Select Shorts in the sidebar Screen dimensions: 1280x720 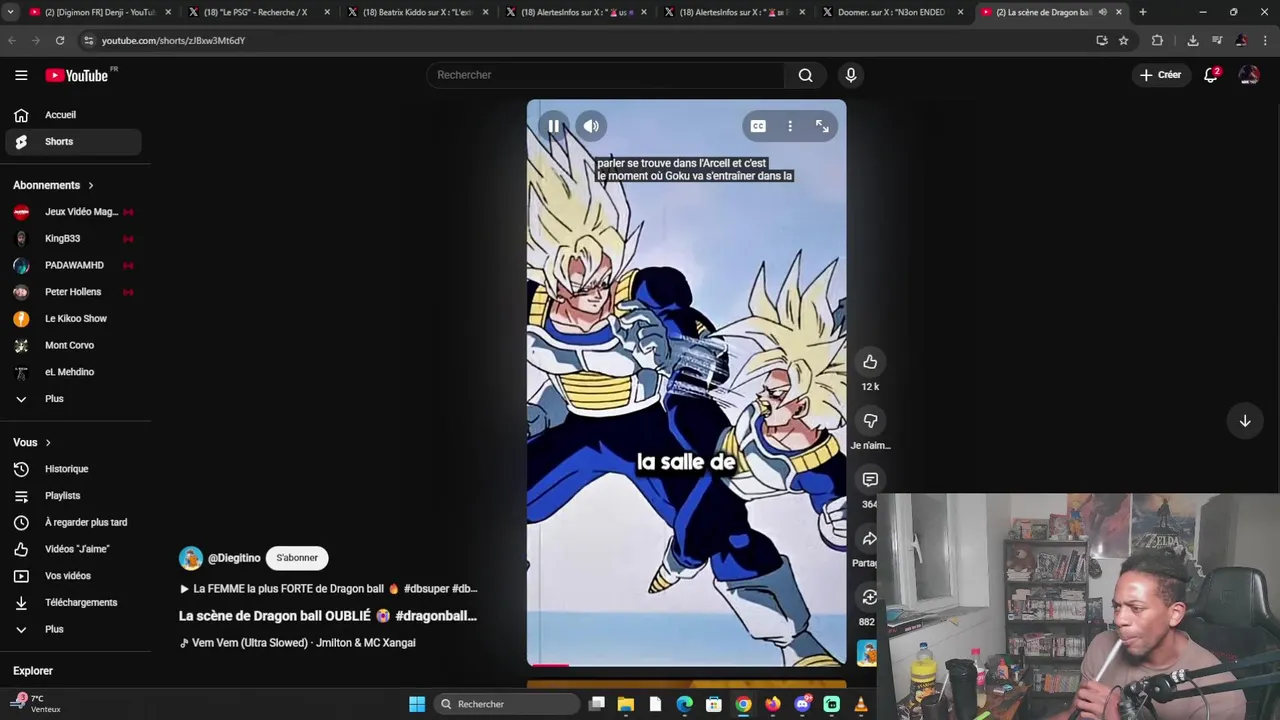[73, 142]
